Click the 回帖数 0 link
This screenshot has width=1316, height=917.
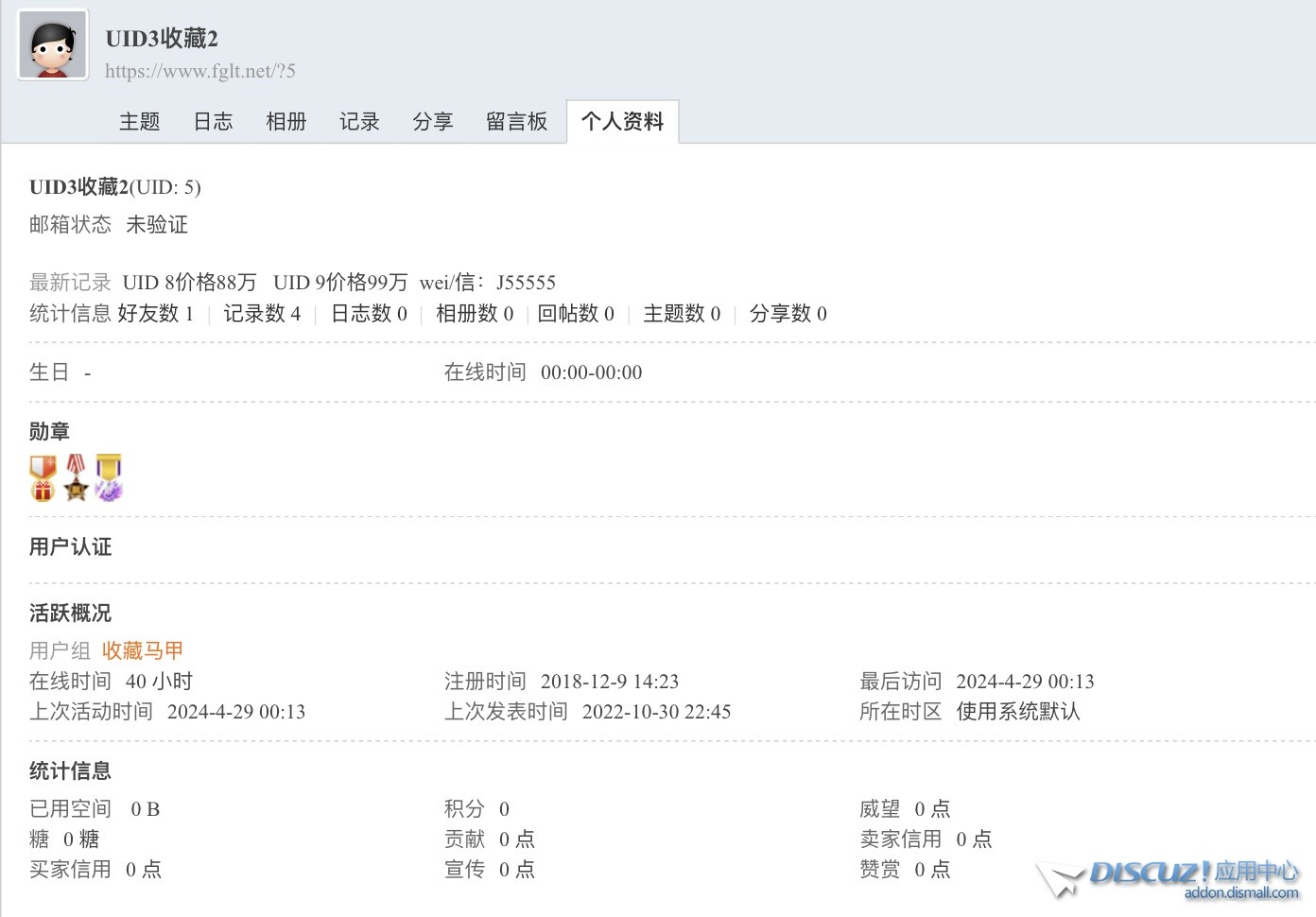(x=576, y=314)
